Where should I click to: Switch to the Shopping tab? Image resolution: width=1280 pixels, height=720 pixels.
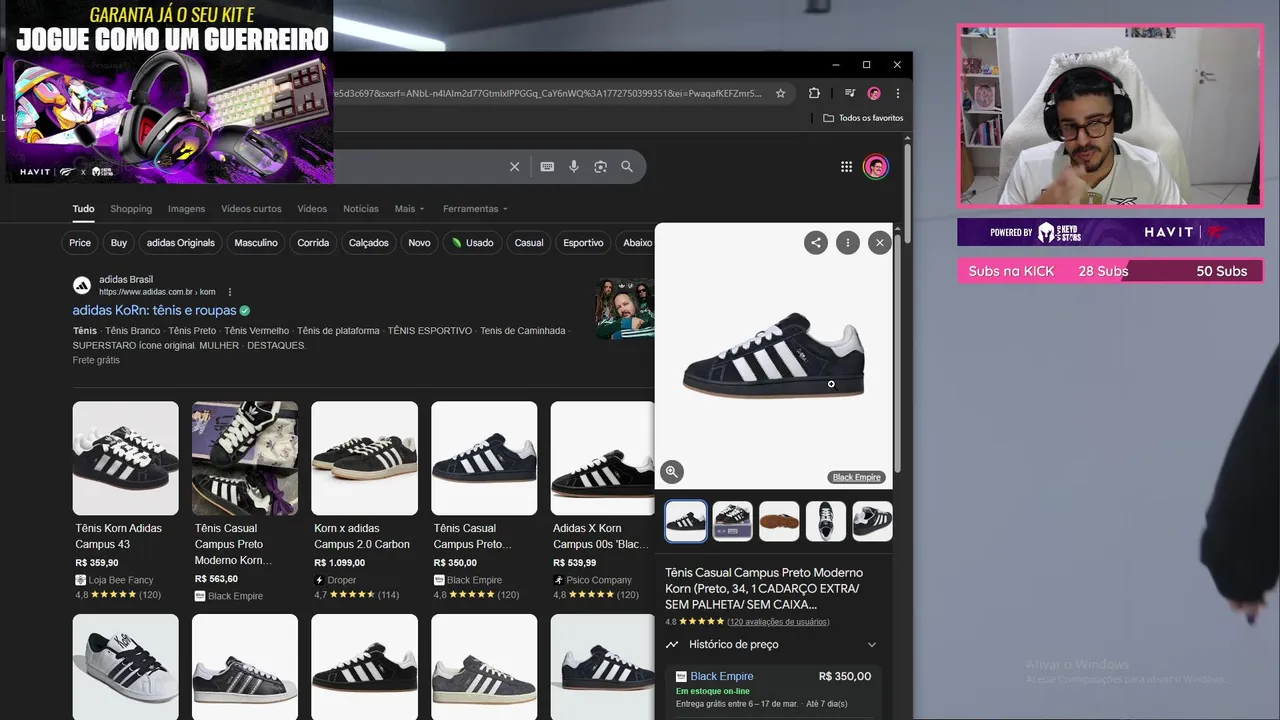131,209
